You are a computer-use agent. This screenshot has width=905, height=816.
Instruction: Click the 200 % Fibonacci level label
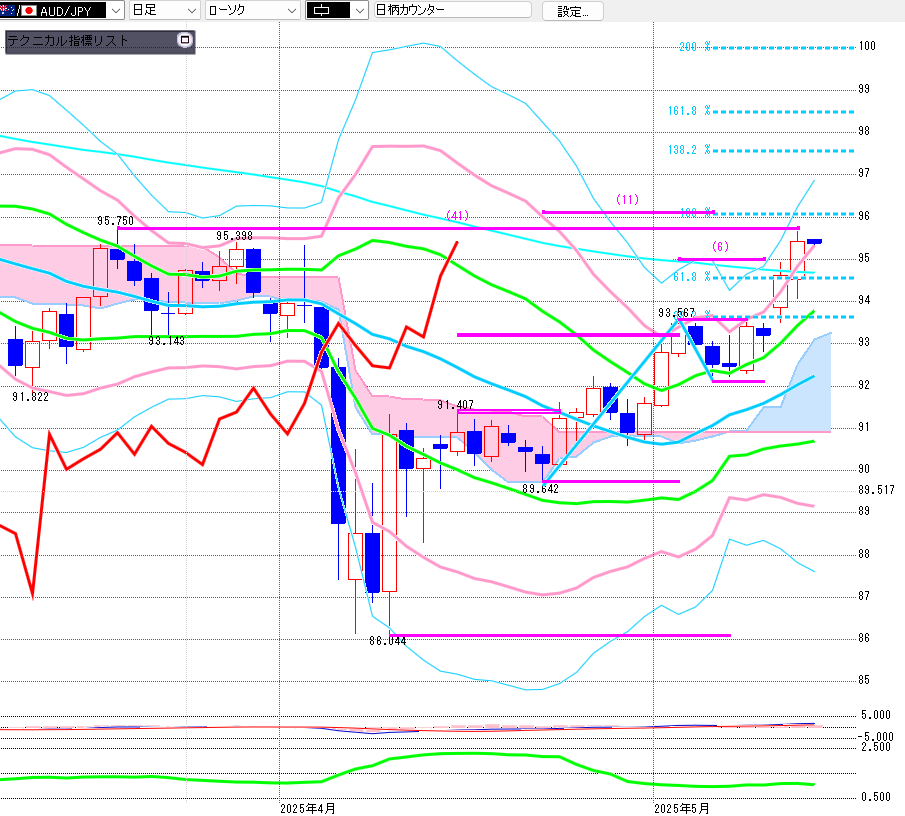[x=695, y=47]
